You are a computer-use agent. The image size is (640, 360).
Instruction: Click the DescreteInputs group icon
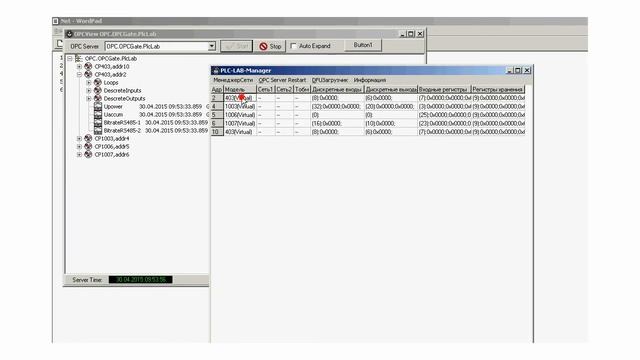[x=98, y=91]
